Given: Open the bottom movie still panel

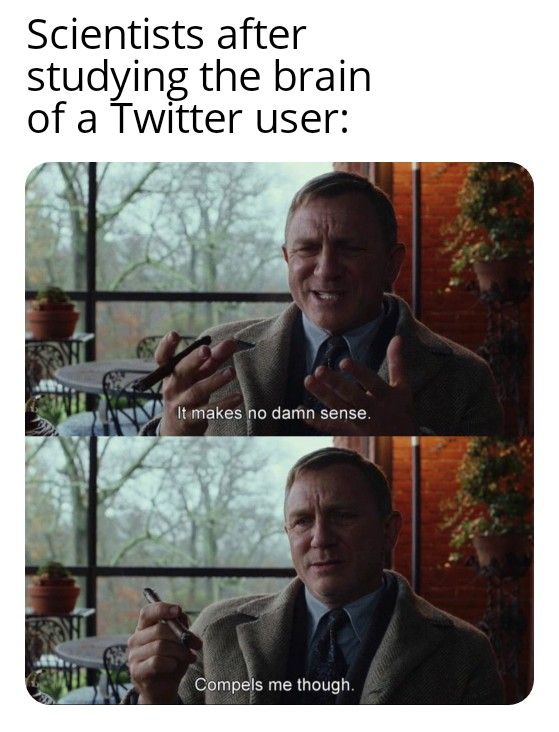Looking at the screenshot, I should coord(279,570).
